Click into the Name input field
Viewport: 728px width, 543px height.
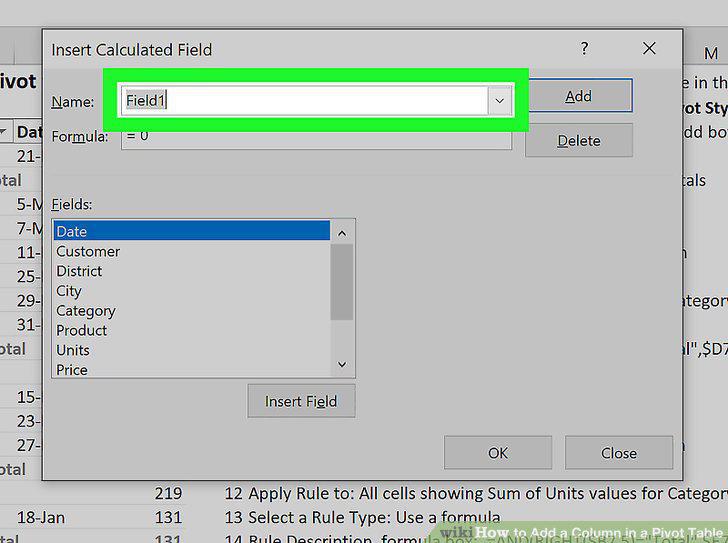(305, 100)
